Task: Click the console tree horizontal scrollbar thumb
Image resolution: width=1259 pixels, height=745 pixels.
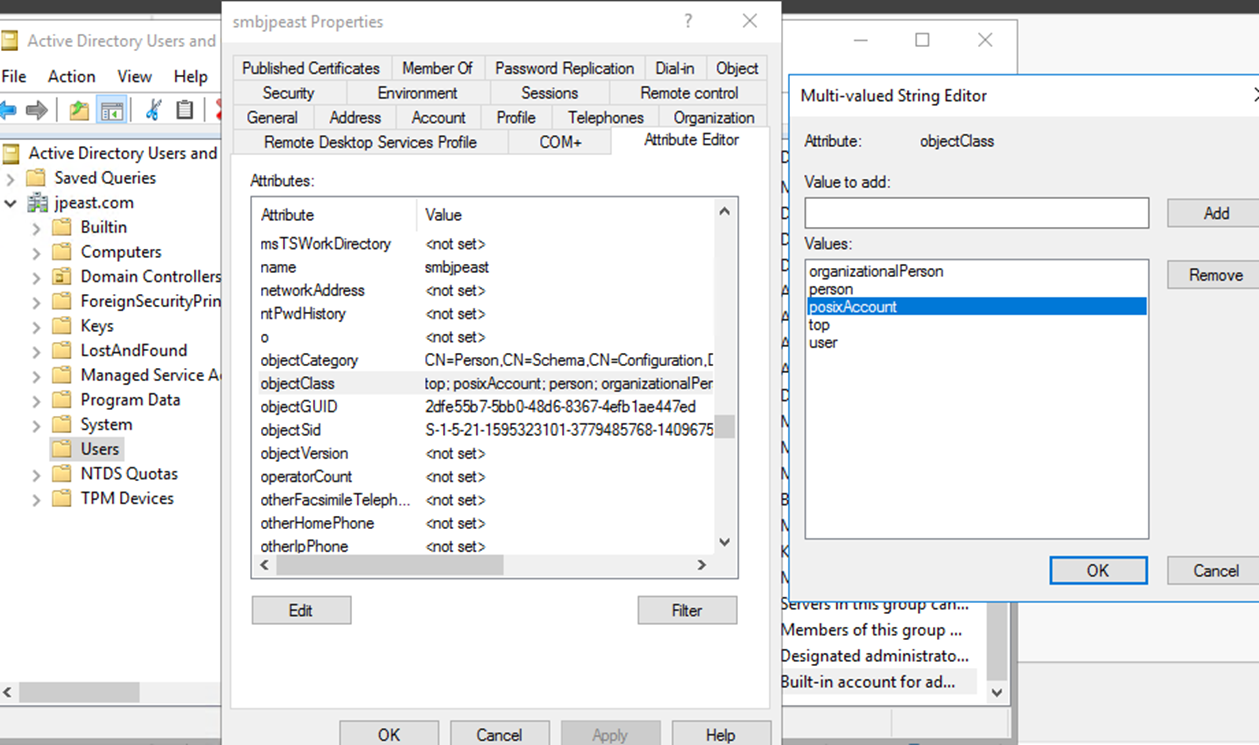Action: (x=80, y=692)
